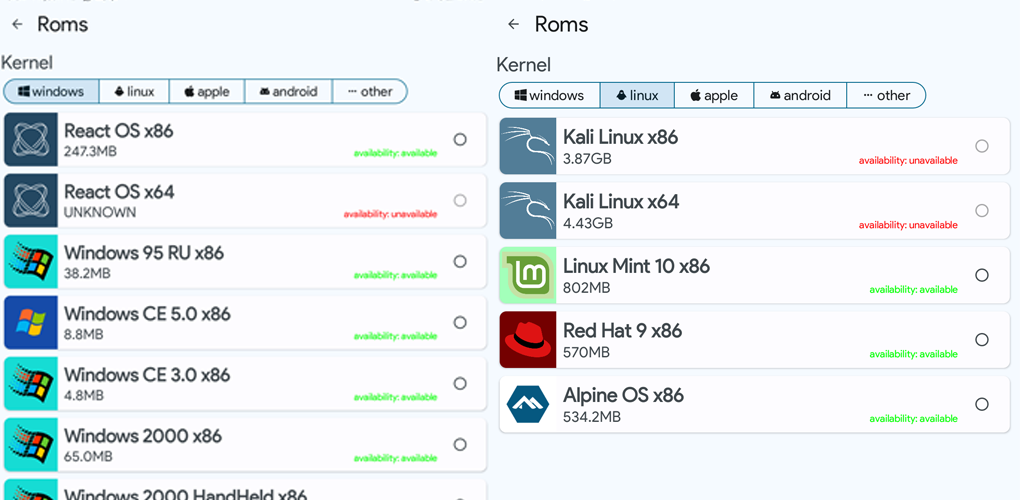Click the Red Hat 9 x86 hat logo
The height and width of the screenshot is (500, 1020).
click(x=528, y=339)
